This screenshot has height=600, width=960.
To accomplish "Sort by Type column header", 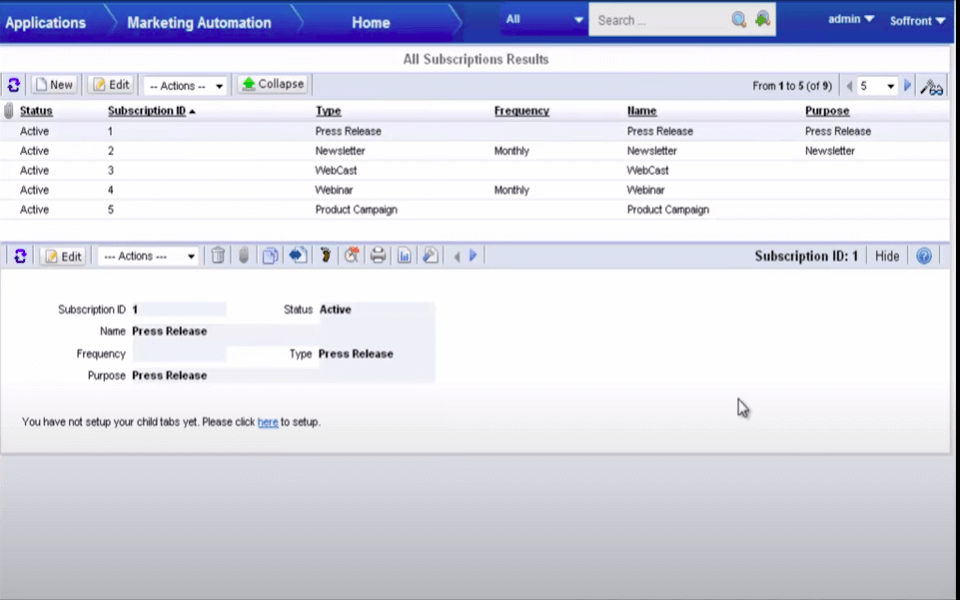I will (328, 111).
